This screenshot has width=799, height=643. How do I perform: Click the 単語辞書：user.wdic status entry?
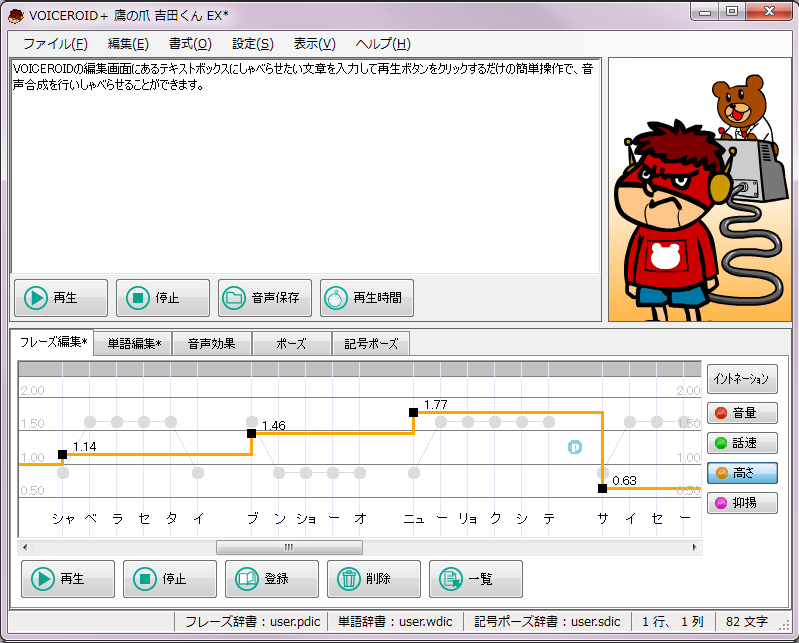pyautogui.click(x=395, y=622)
